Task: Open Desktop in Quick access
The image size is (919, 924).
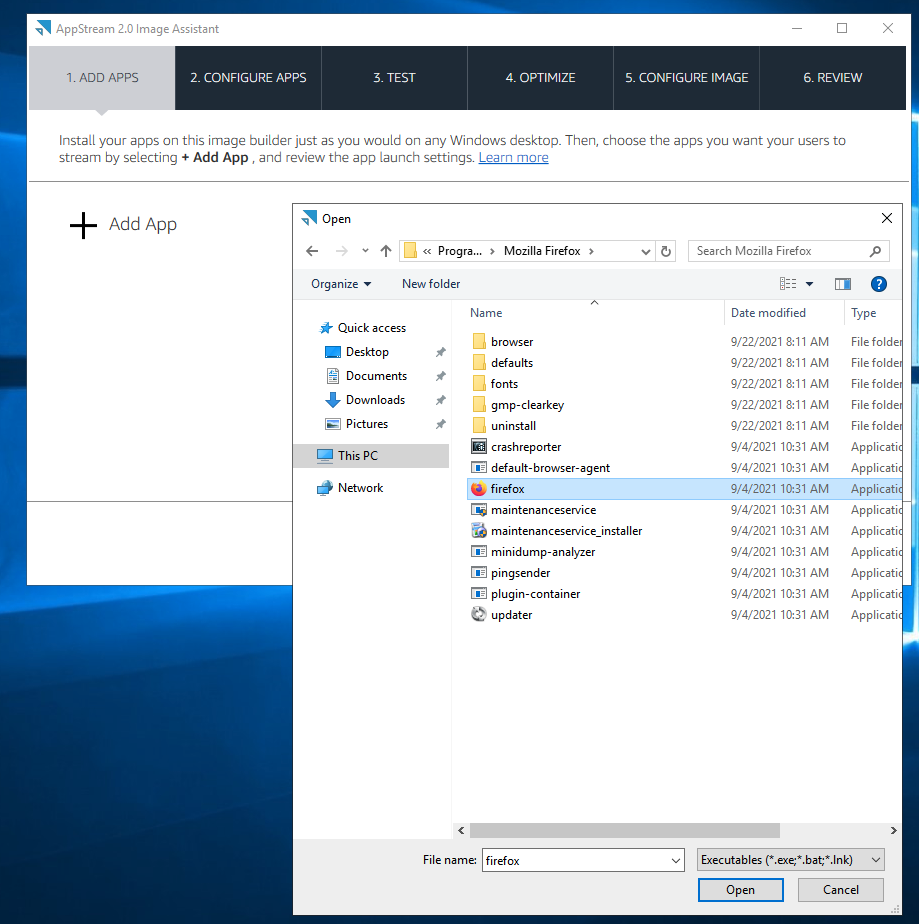Action: click(367, 352)
